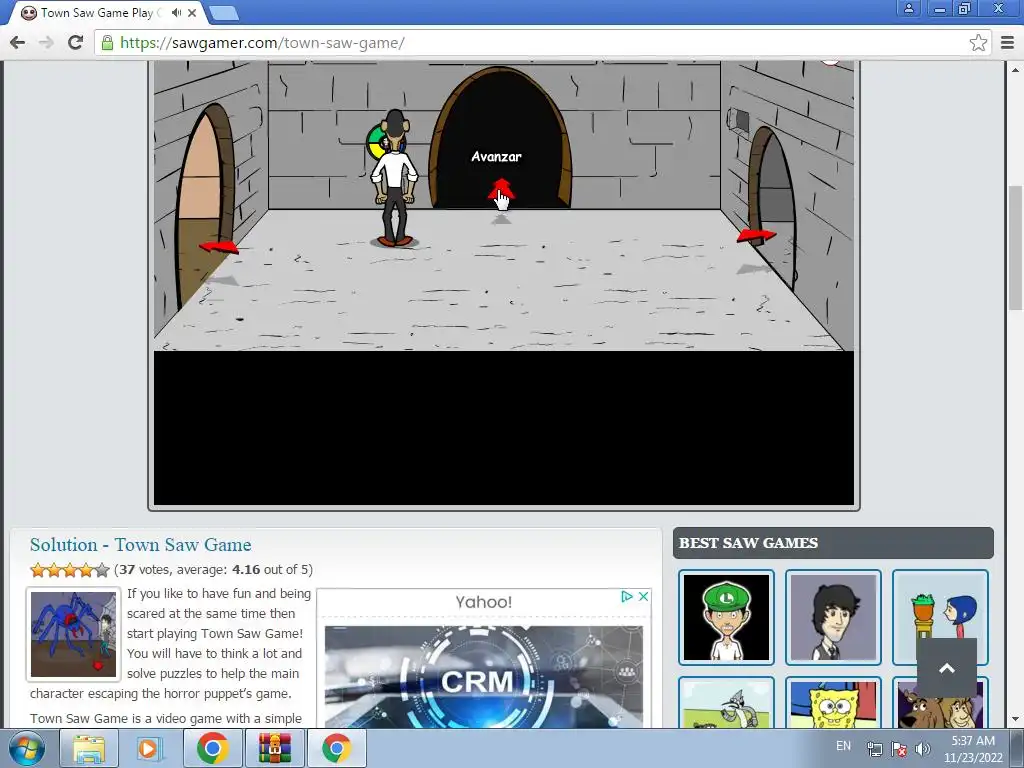Open the Chrome hamburger menu
1024x768 pixels.
point(1008,42)
